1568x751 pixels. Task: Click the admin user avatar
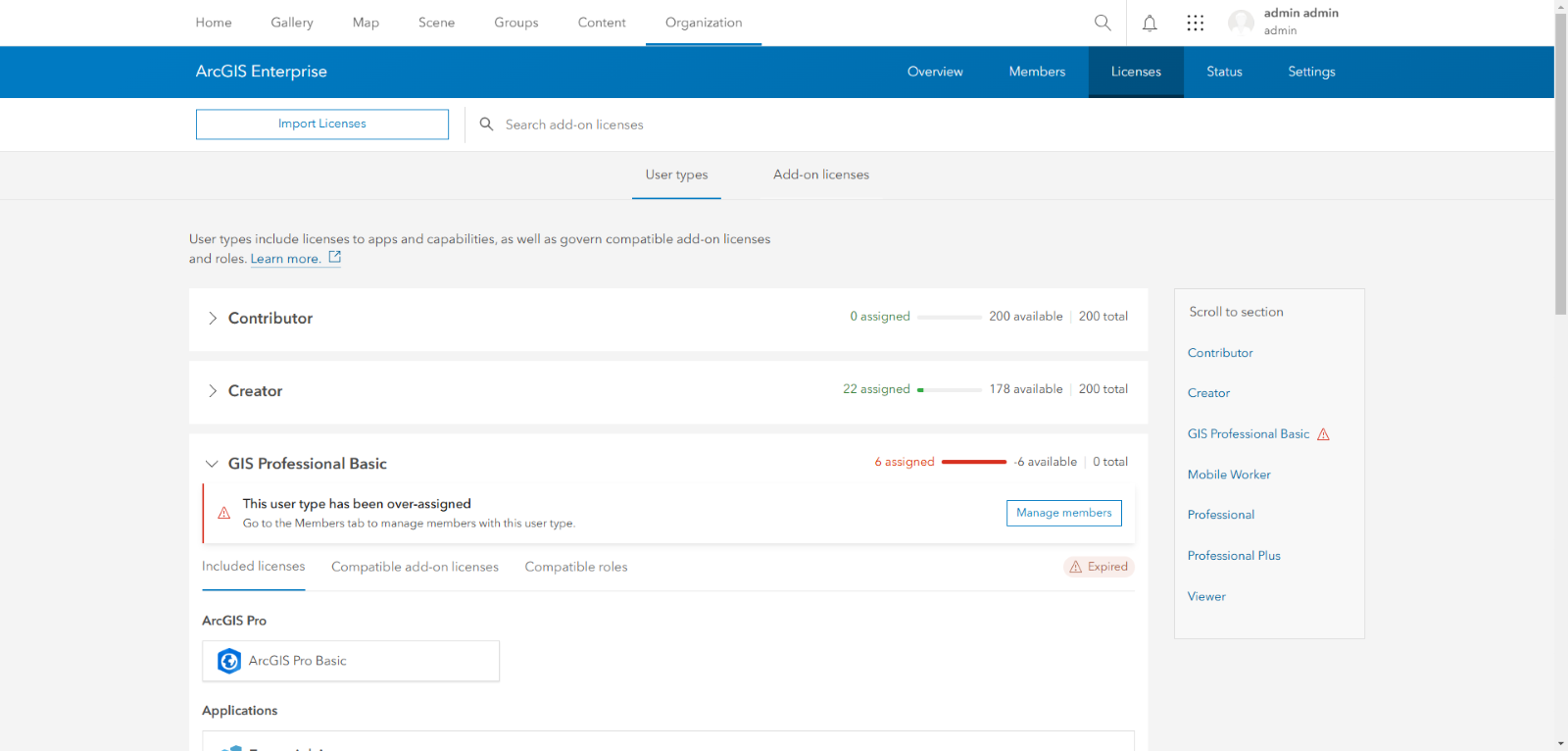(x=1241, y=23)
